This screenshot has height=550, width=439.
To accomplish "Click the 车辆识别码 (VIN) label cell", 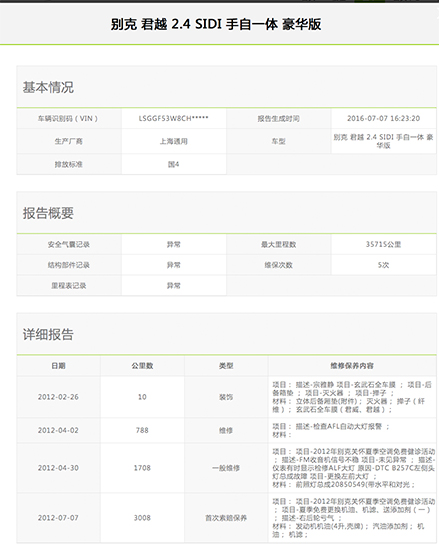I will coord(69,119).
